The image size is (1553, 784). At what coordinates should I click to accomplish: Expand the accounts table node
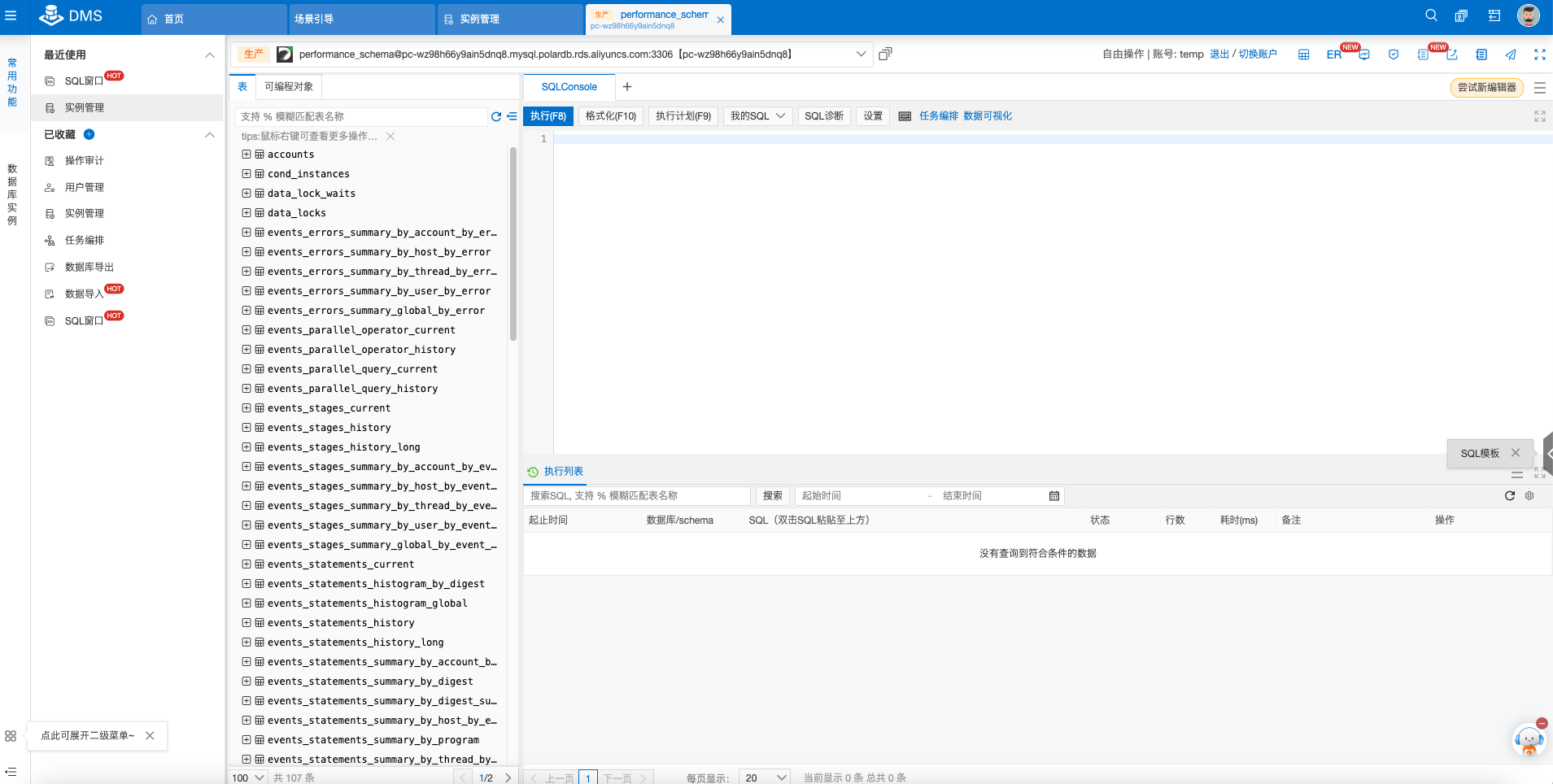246,154
